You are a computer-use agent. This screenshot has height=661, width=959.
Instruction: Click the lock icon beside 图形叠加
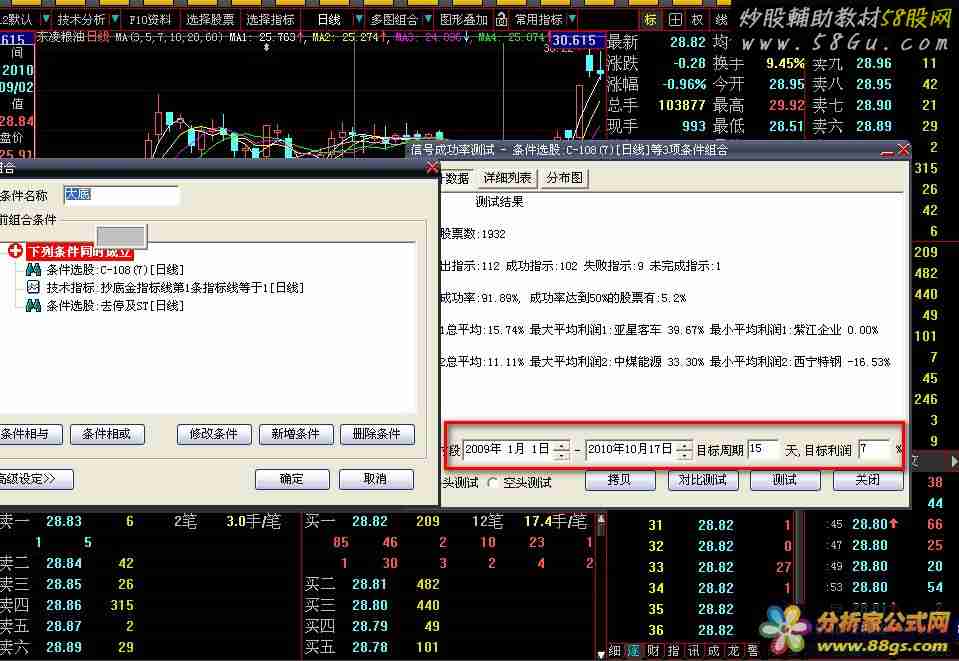pyautogui.click(x=502, y=20)
